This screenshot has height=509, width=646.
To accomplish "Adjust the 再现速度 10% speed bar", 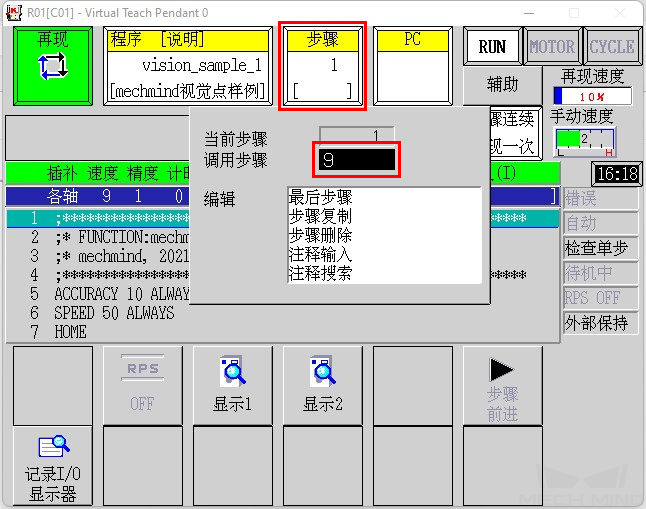I will click(x=592, y=96).
